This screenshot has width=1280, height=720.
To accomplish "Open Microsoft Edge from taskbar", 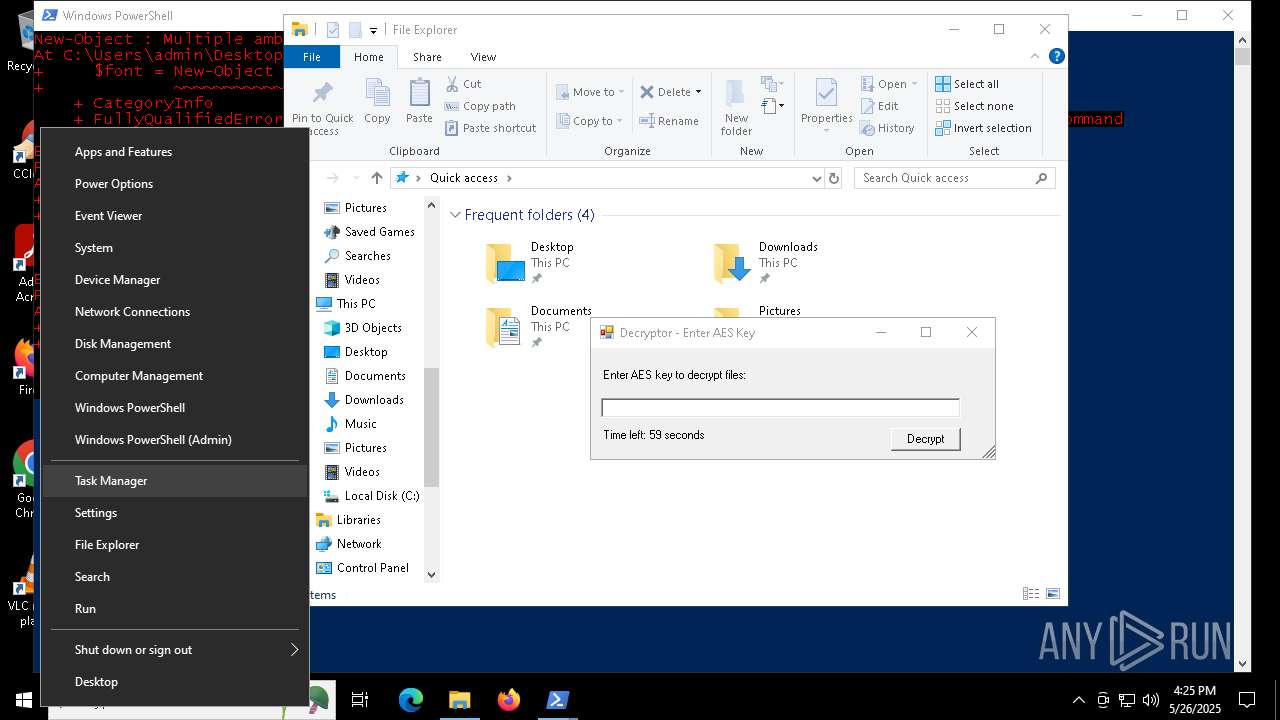I will [x=411, y=700].
